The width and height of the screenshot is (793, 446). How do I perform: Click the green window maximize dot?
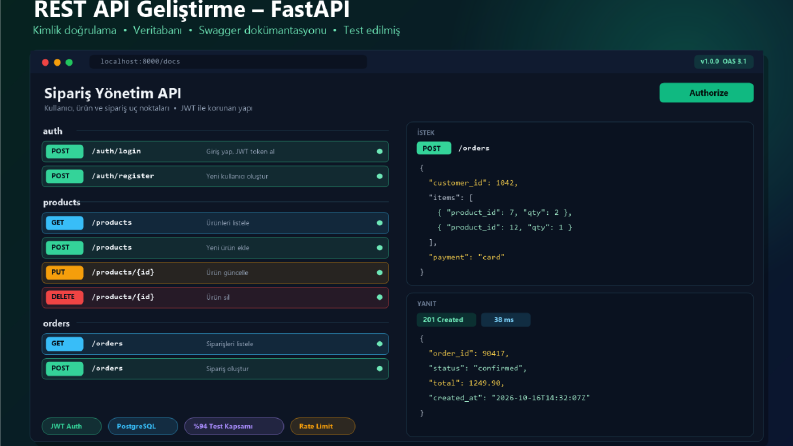(x=69, y=62)
